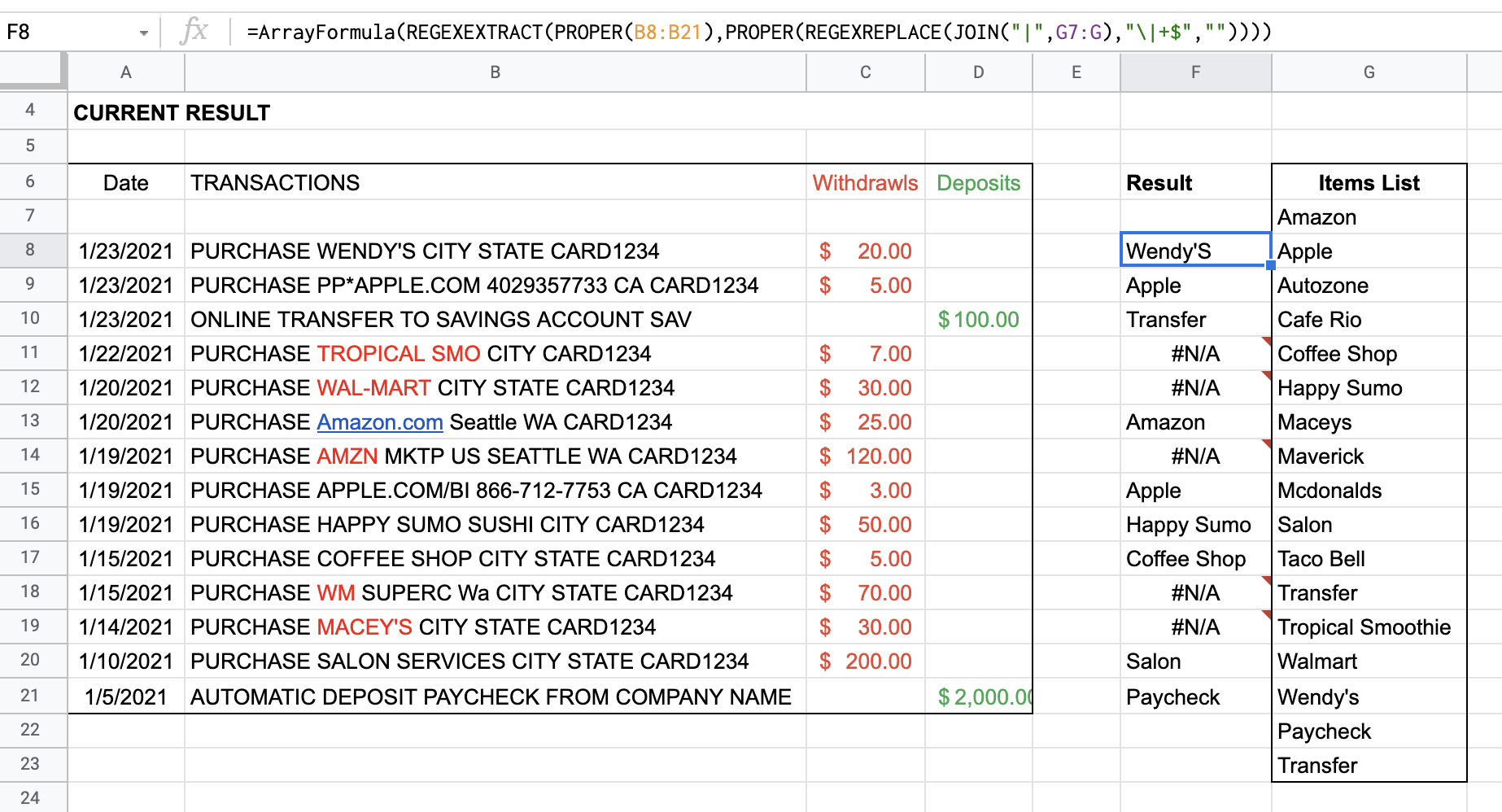Click 'ONLINE TRANSFER TO SAVINGS ACCOUNT SAV' cell
1502x812 pixels.
(x=496, y=319)
